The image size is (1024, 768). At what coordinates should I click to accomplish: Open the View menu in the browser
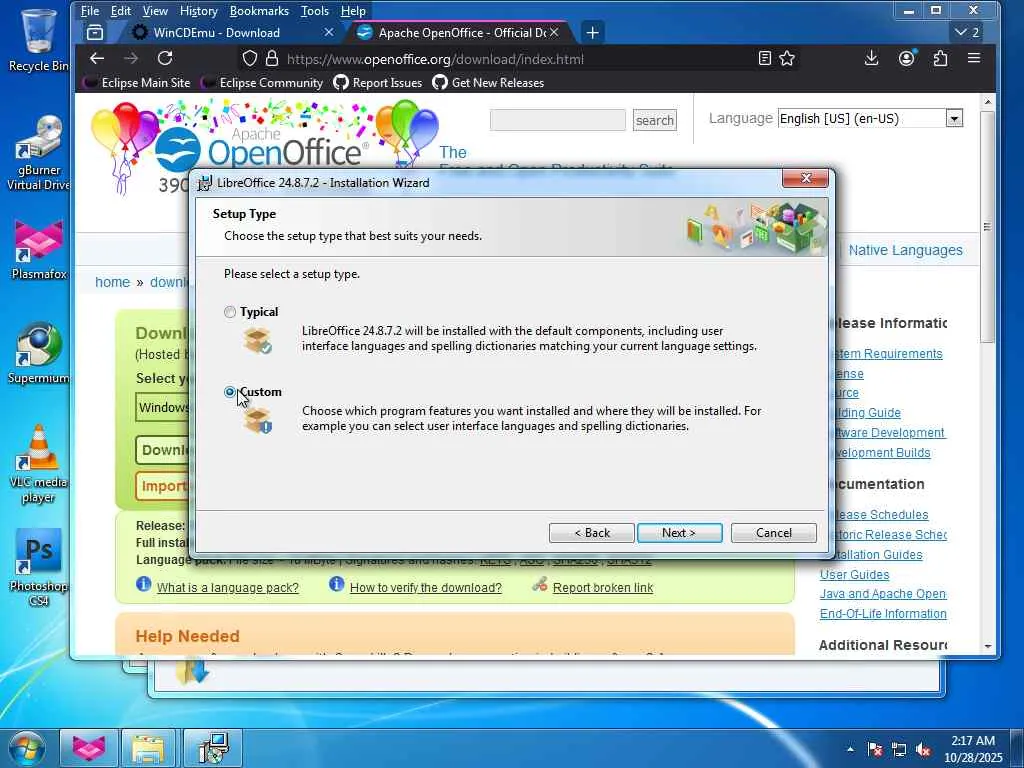point(155,11)
